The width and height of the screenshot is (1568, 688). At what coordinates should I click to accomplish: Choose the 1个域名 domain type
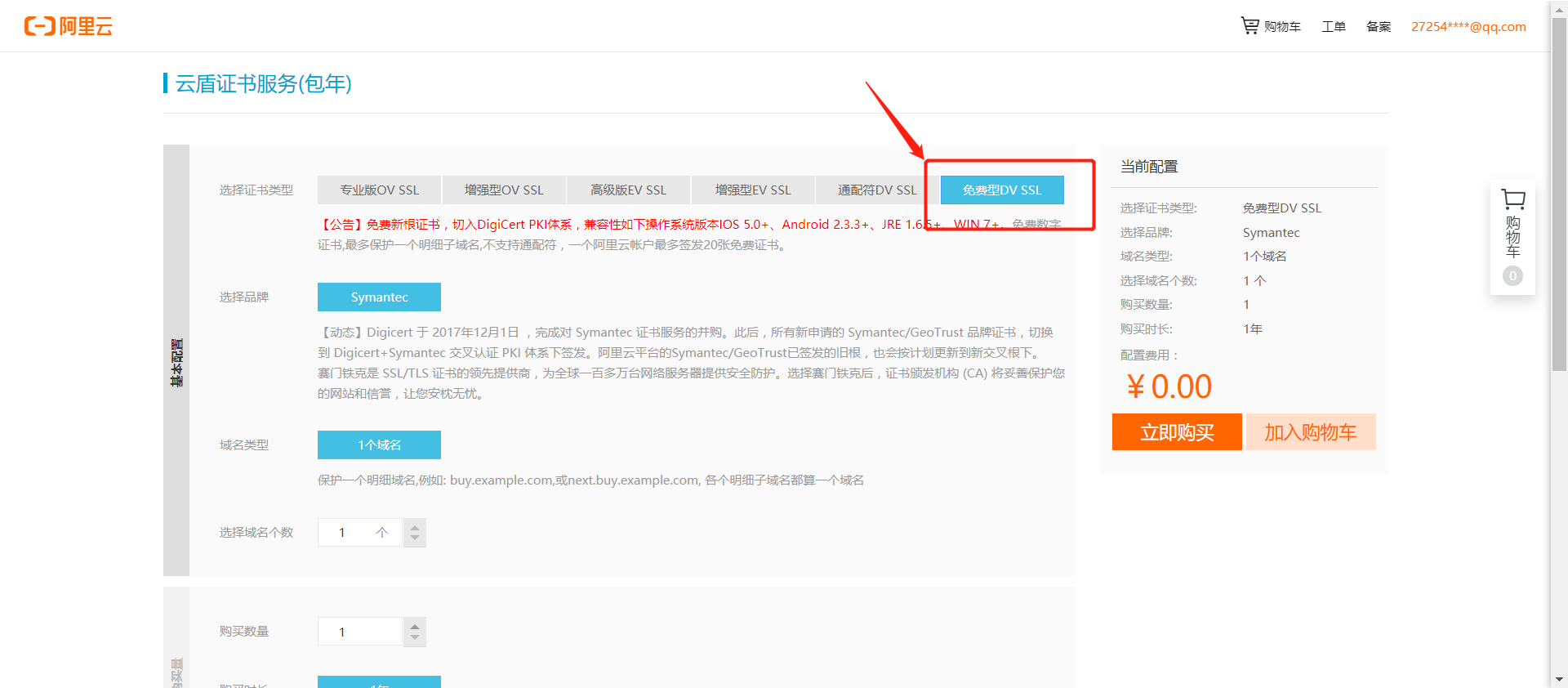[x=379, y=445]
